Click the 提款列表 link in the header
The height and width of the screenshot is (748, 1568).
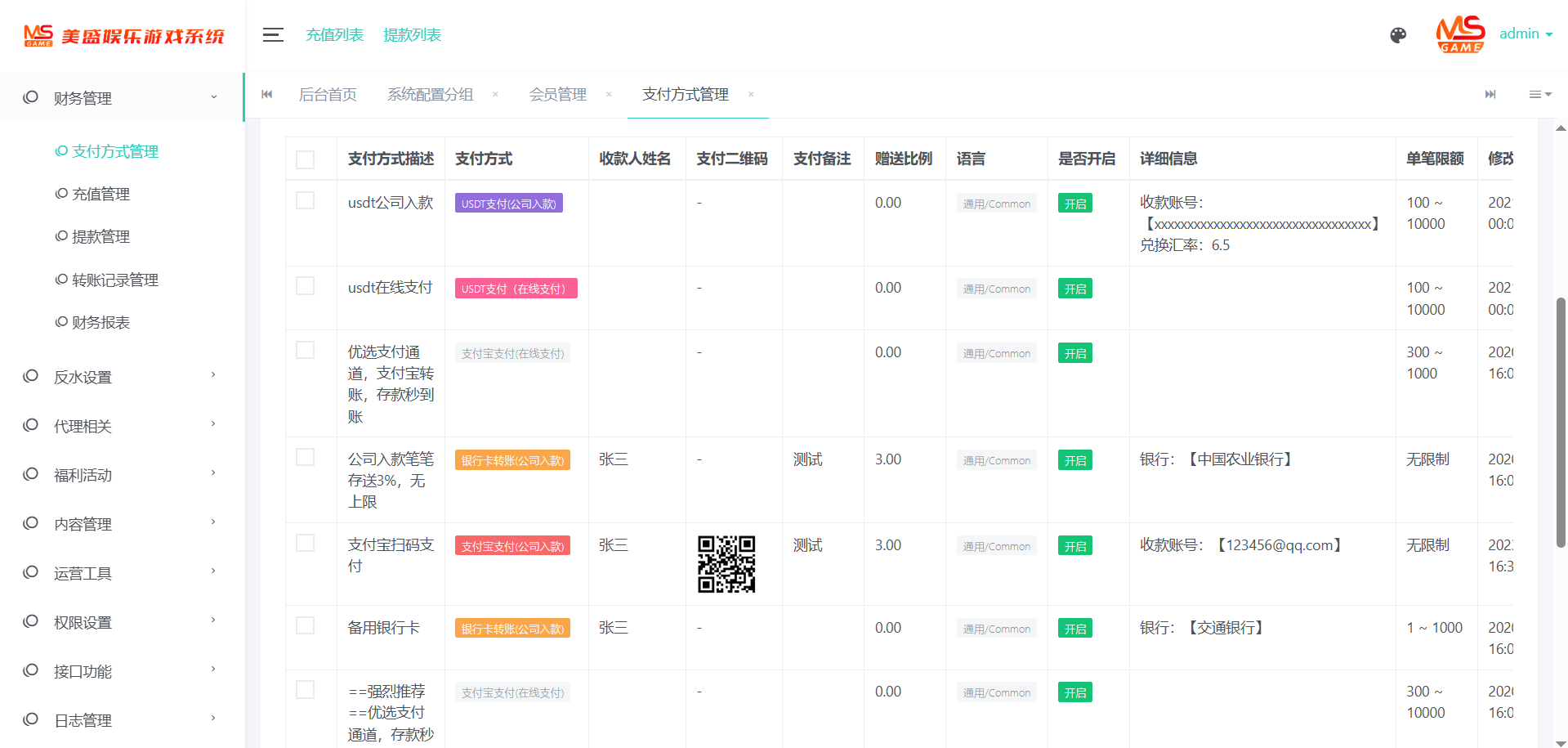(x=412, y=35)
